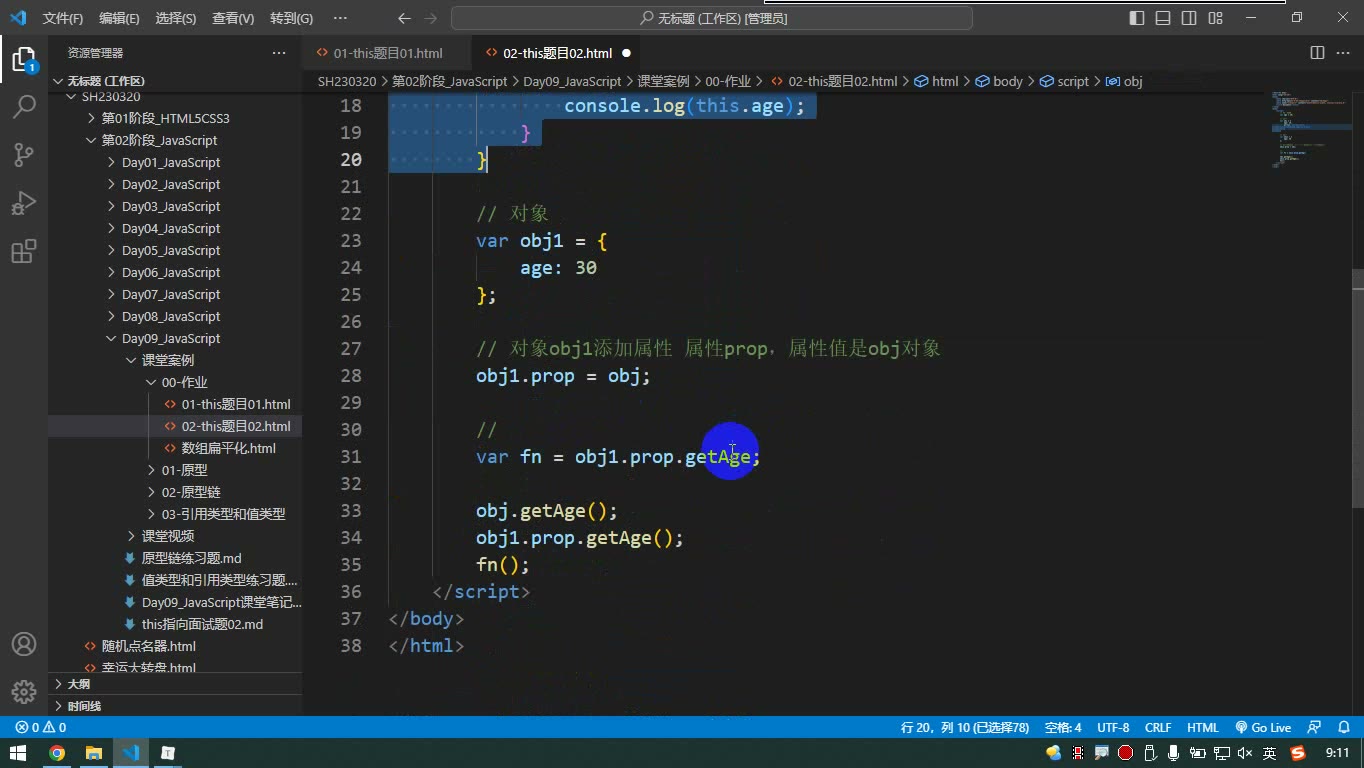This screenshot has width=1364, height=768.
Task: Open the Explorer view in activity bar
Action: (24, 58)
